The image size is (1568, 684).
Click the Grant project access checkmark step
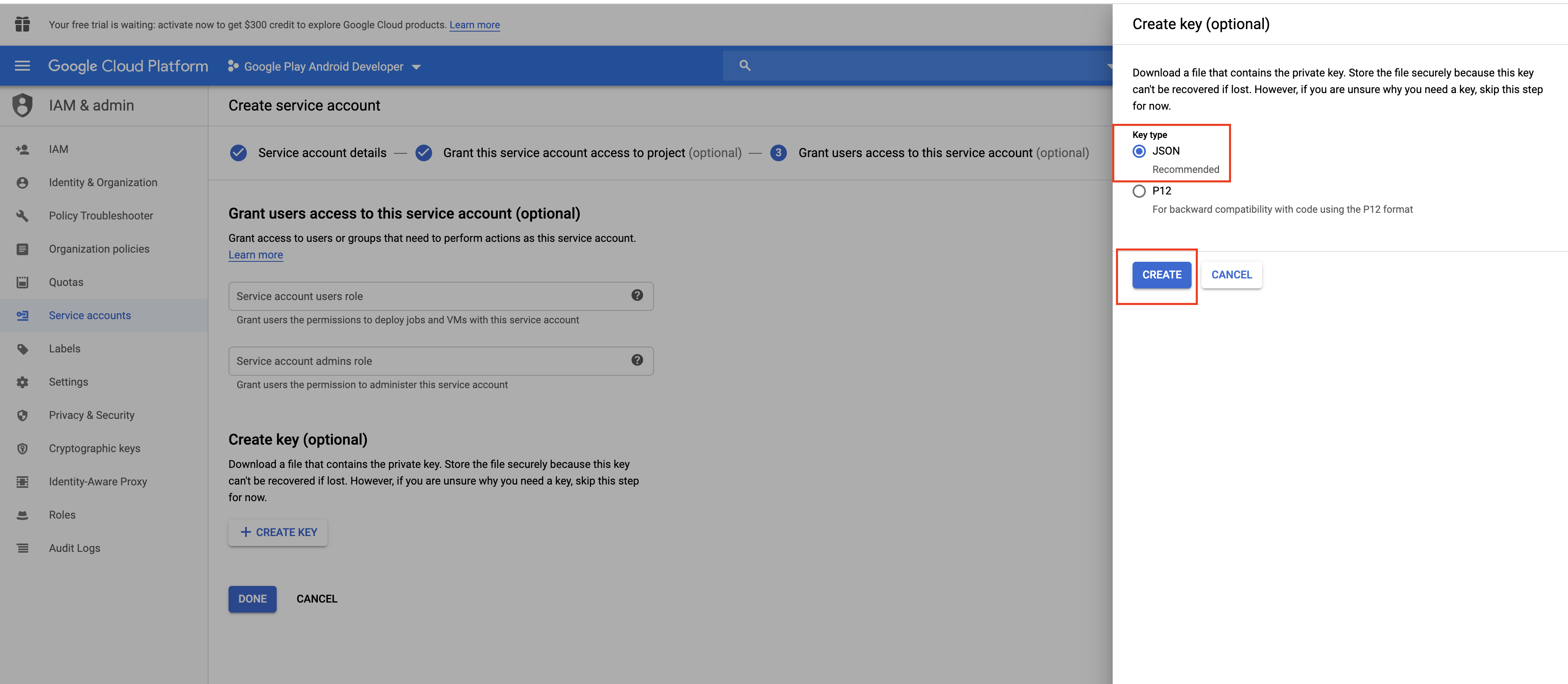point(424,153)
